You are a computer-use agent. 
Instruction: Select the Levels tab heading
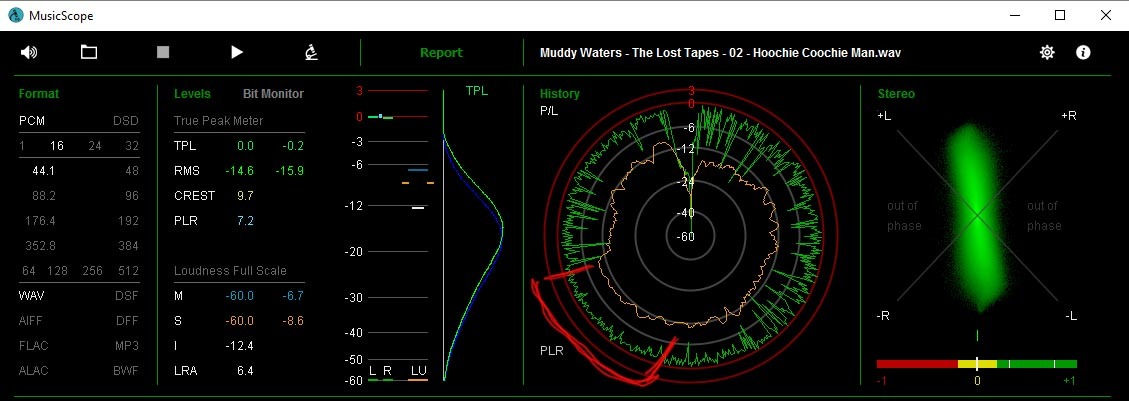point(192,94)
